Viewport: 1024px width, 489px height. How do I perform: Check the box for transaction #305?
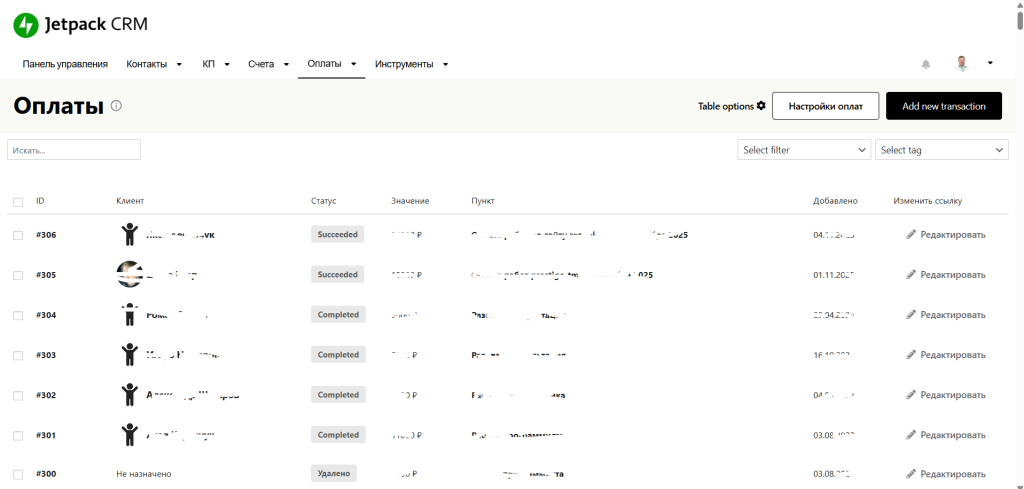pos(18,276)
